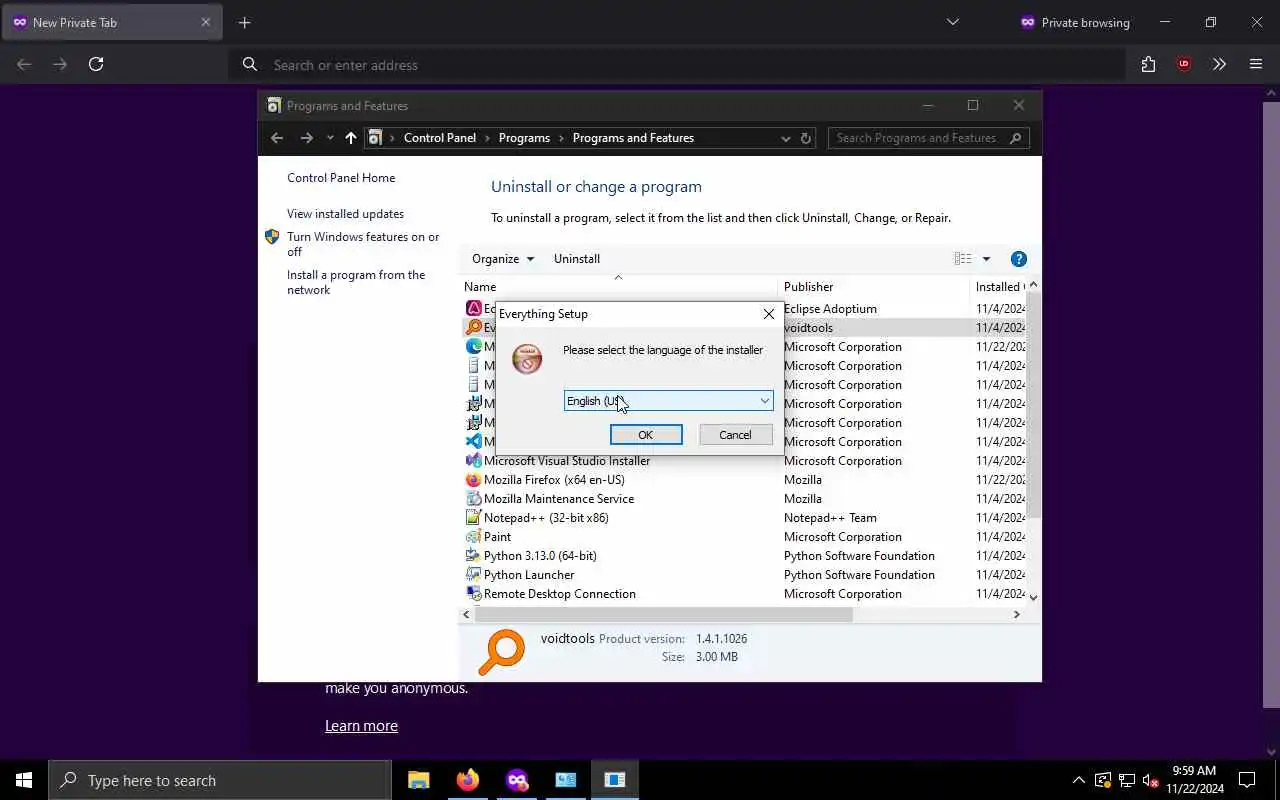Open the browser extensions icon

[x=1148, y=64]
